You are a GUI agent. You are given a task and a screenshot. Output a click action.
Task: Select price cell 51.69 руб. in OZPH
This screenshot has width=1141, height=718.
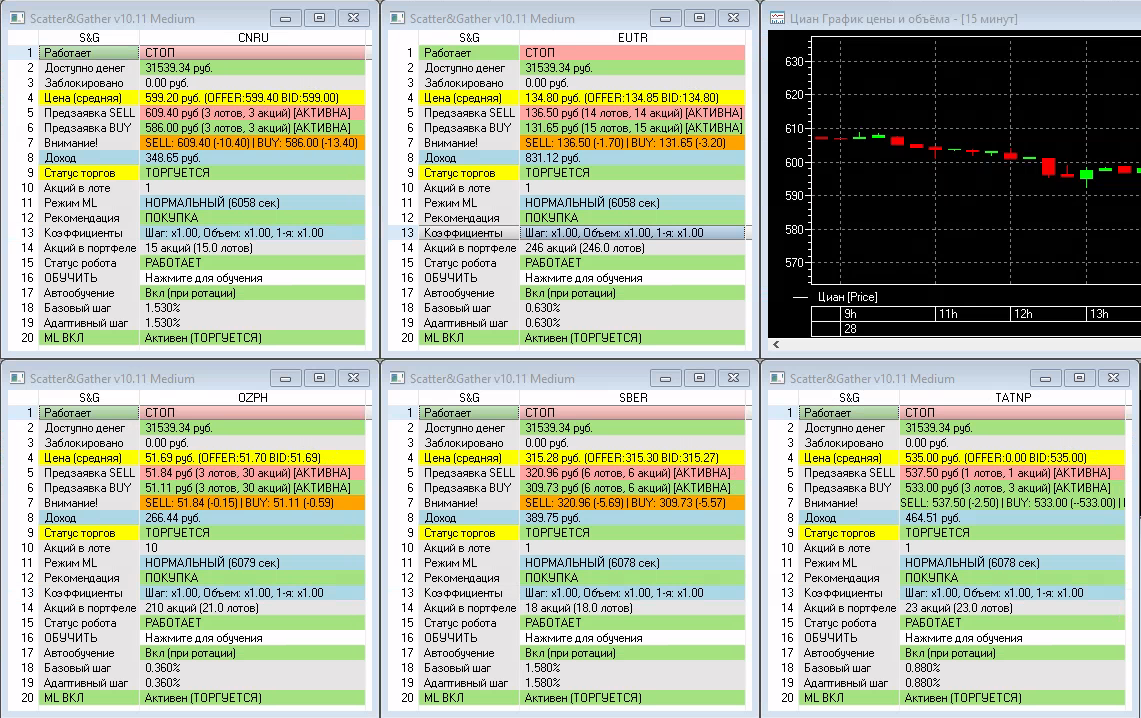(x=252, y=458)
